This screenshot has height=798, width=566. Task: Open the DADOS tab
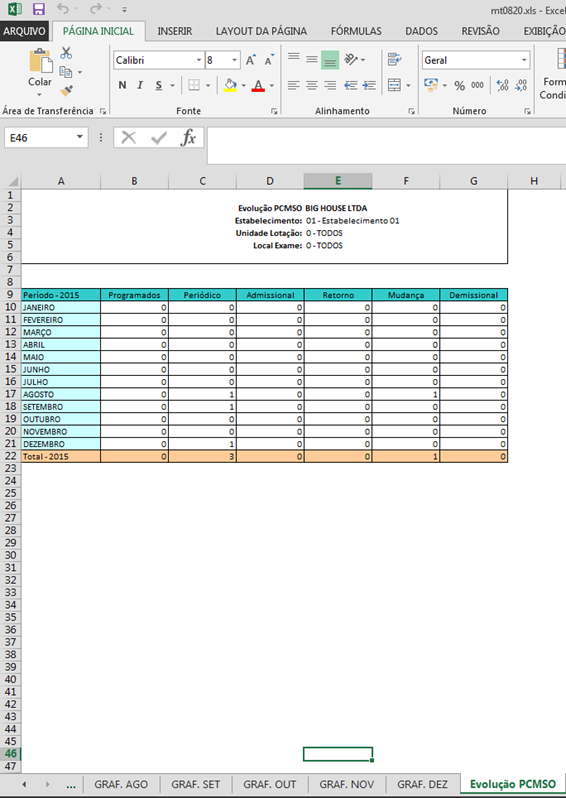coord(421,31)
